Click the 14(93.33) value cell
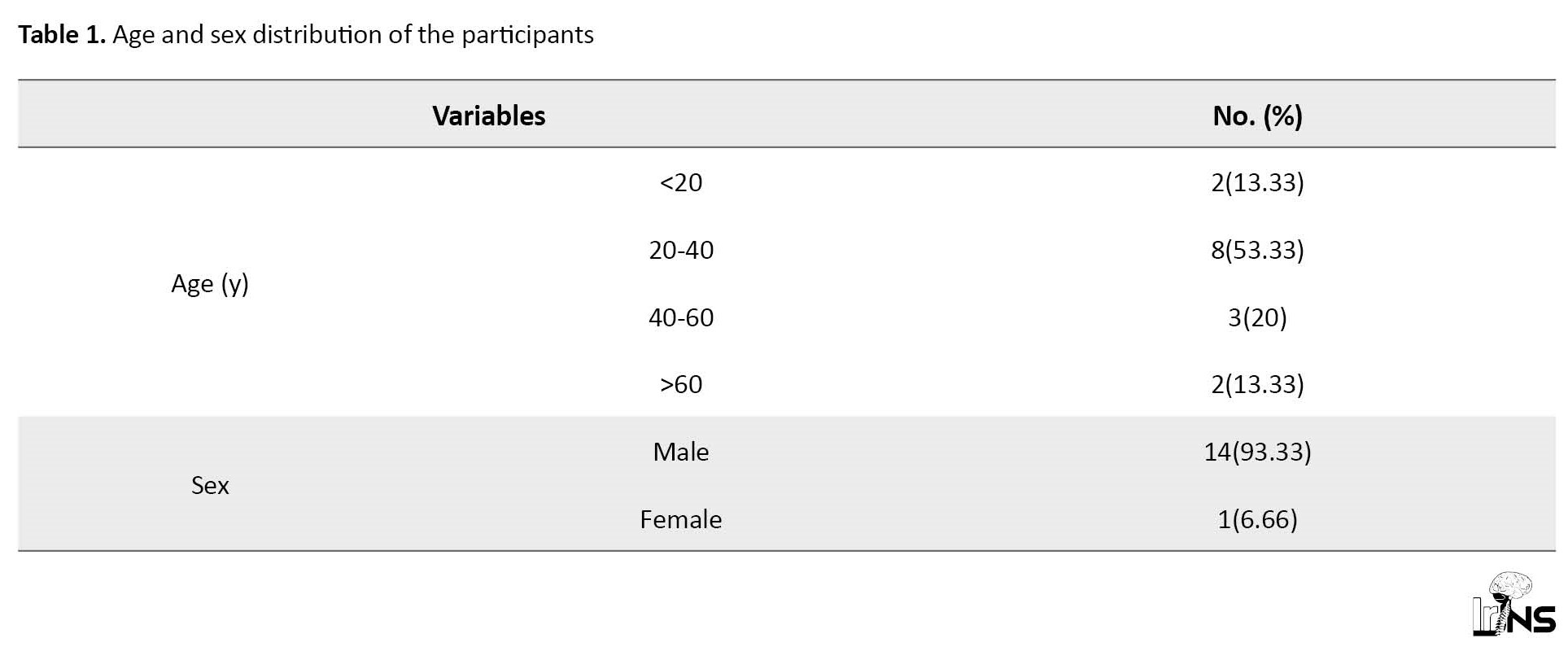Viewport: 1568px width, 647px height. [x=1257, y=452]
